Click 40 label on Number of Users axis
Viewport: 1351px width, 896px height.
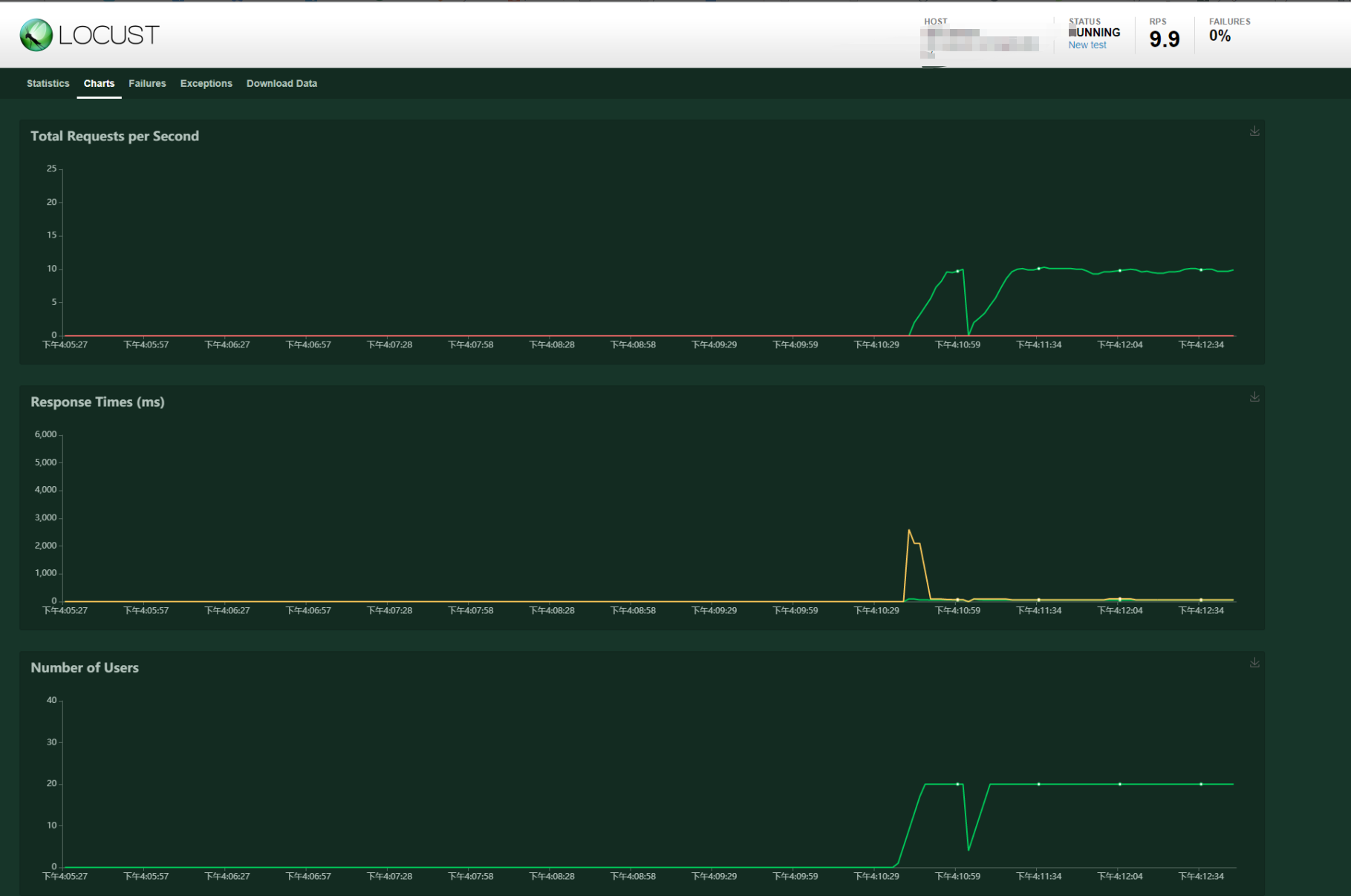point(51,700)
